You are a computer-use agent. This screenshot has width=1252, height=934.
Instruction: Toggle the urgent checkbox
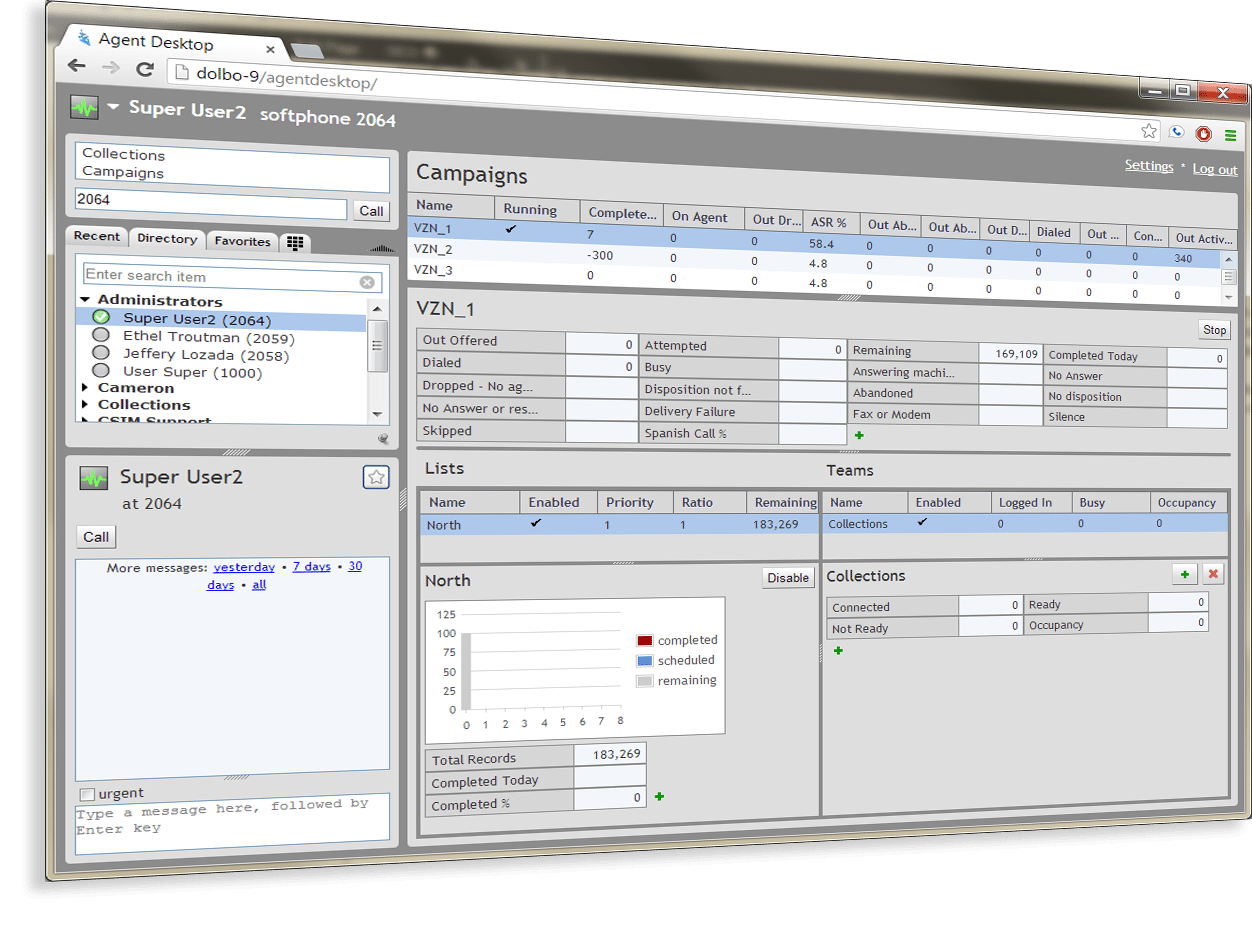pos(87,794)
